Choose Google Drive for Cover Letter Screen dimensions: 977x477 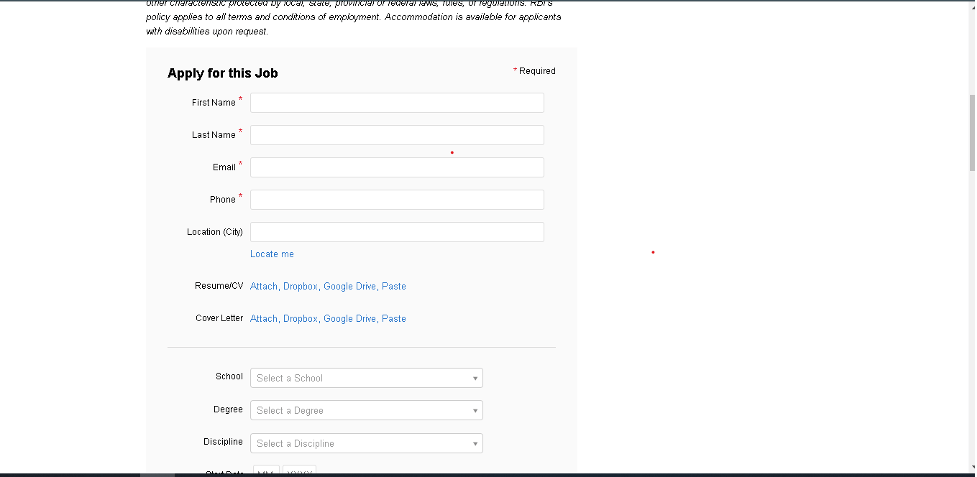[x=350, y=319]
